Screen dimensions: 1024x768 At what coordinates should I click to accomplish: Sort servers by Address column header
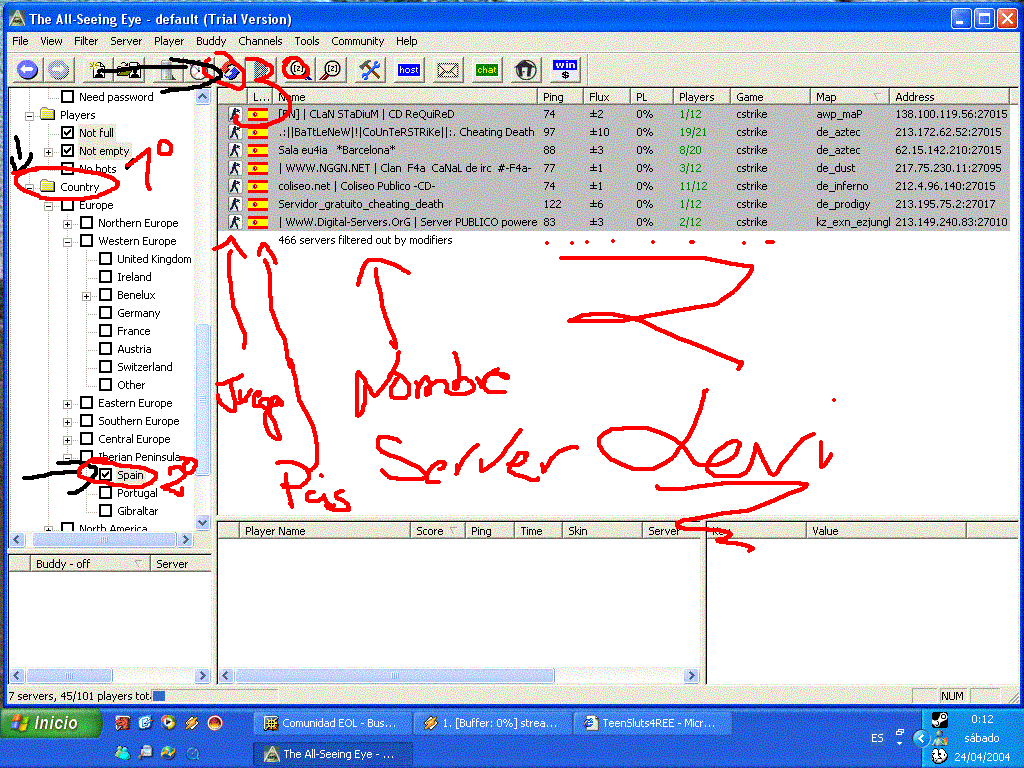(x=950, y=97)
